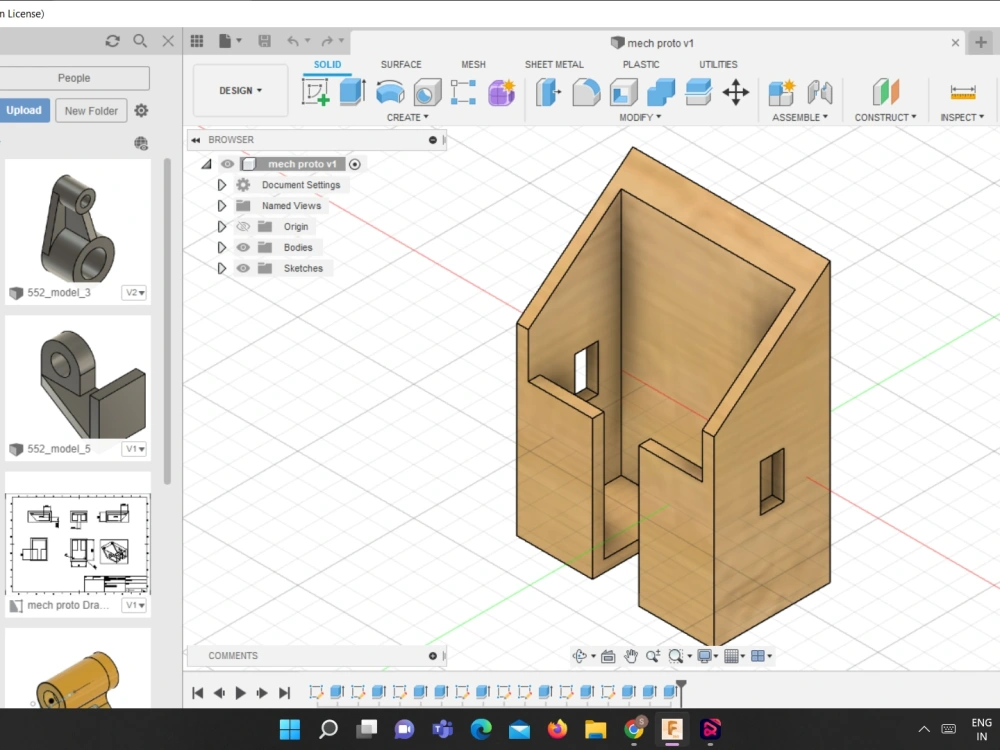The width and height of the screenshot is (1000, 750).
Task: Collapse the mech proto v1 root node
Action: pos(206,165)
